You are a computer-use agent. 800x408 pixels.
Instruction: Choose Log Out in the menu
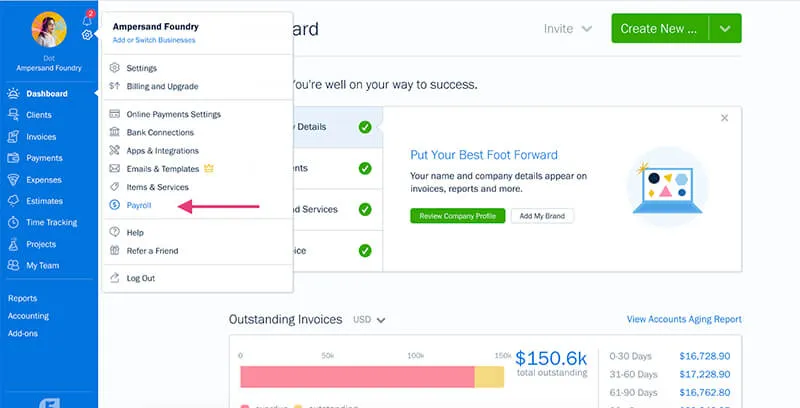140,278
